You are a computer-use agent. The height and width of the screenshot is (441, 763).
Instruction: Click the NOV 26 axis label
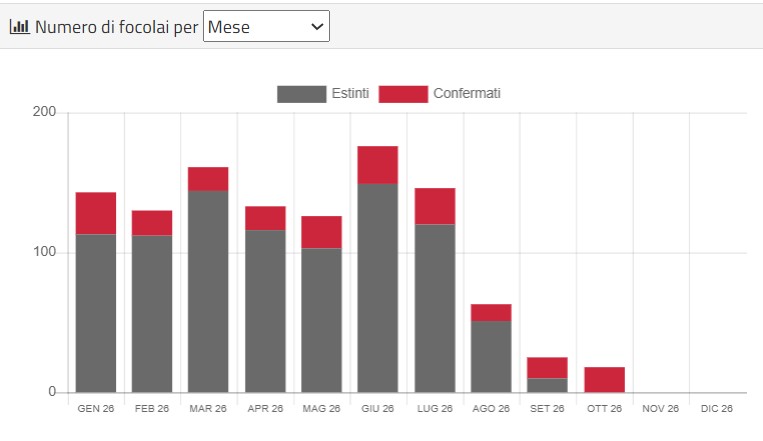point(660,409)
